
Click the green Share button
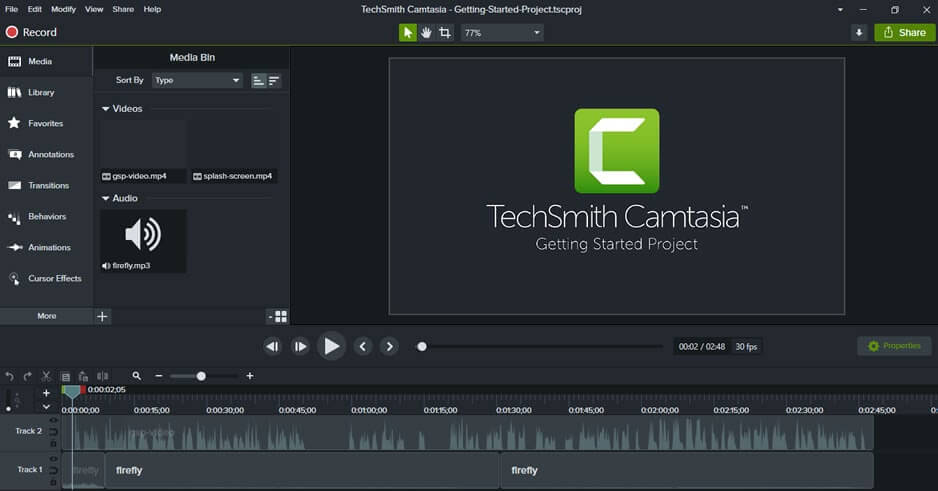click(x=904, y=33)
